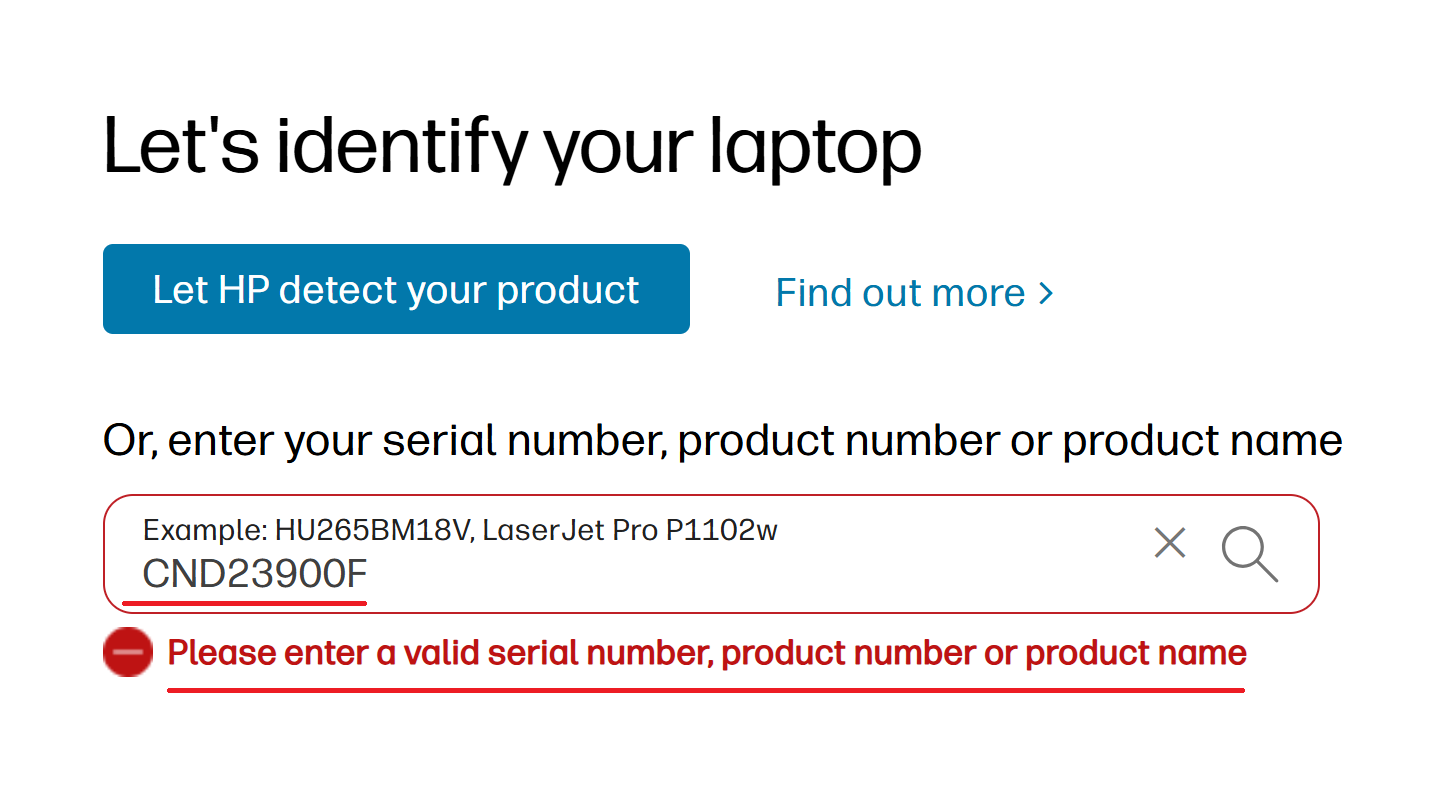Open the Find out more link

(900, 293)
